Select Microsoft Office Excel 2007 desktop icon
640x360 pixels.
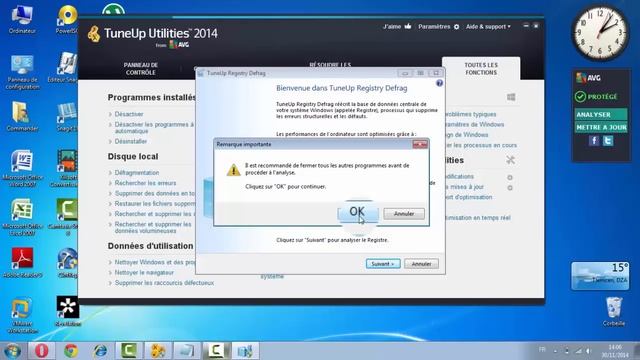(x=22, y=217)
